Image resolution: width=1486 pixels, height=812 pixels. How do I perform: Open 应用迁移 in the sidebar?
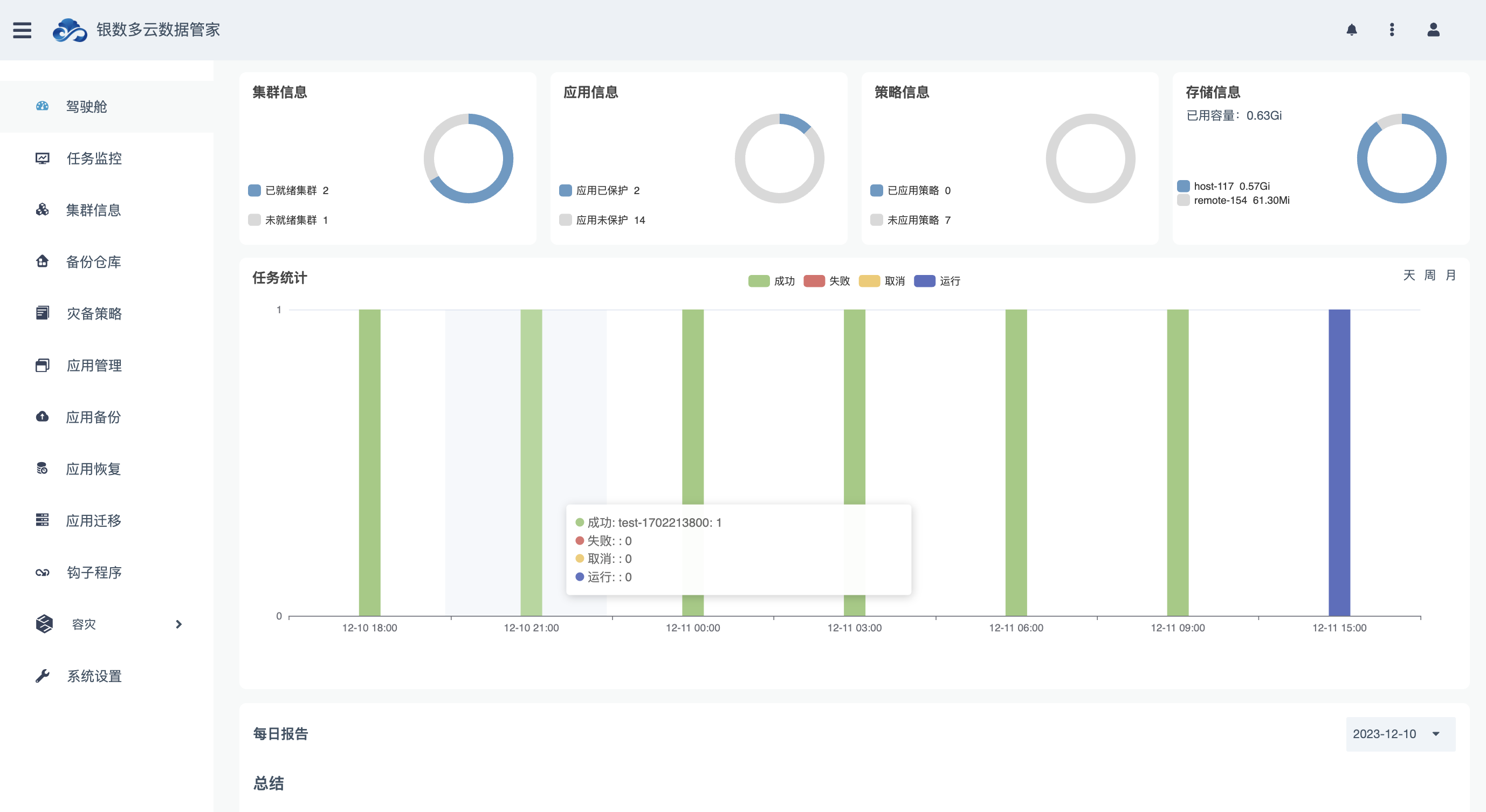point(107,521)
